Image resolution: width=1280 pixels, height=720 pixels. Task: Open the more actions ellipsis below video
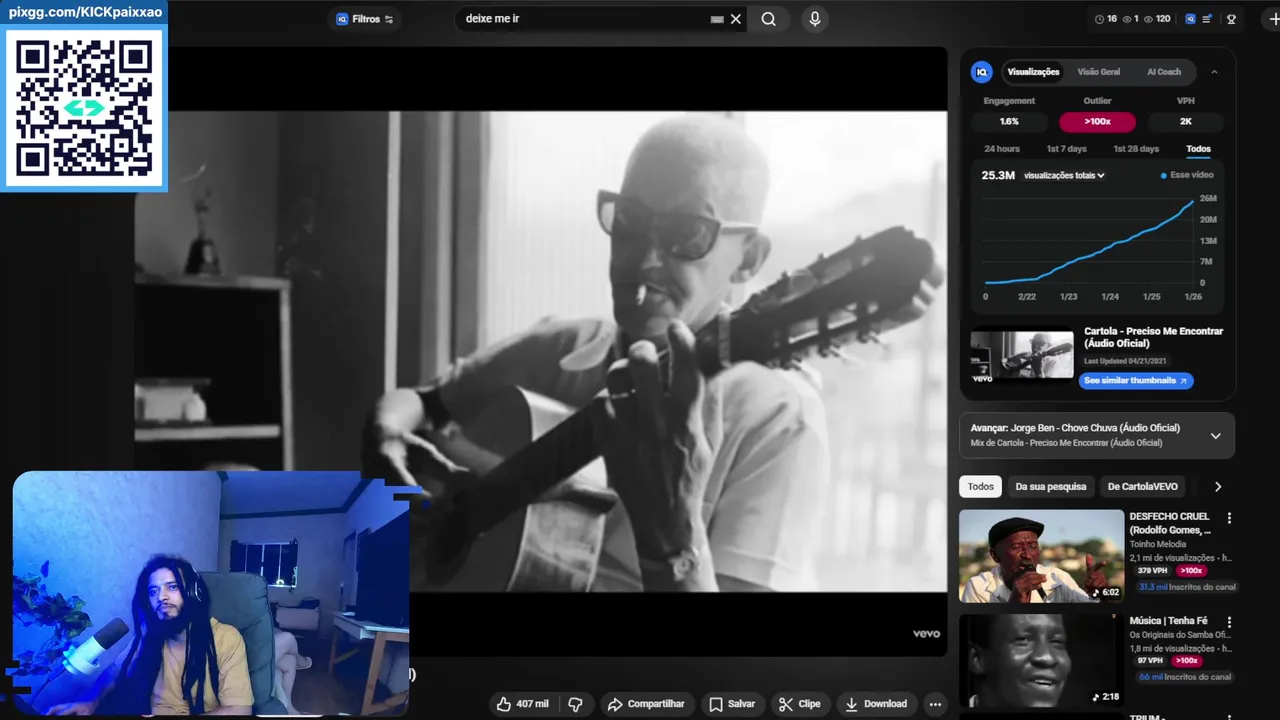click(935, 704)
